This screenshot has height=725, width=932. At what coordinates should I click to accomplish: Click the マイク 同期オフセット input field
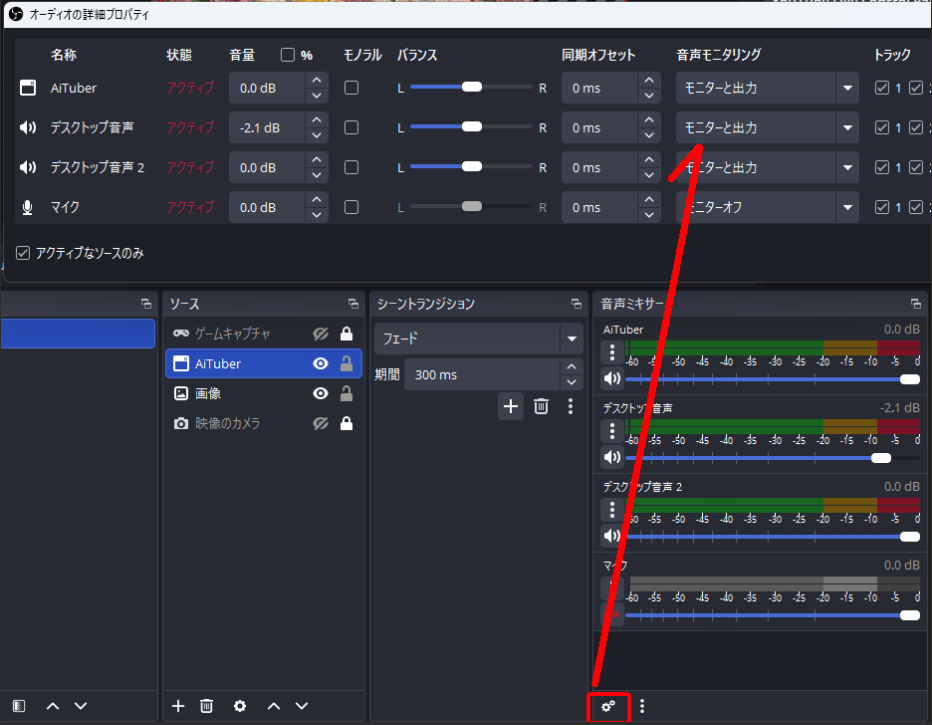pyautogui.click(x=600, y=208)
